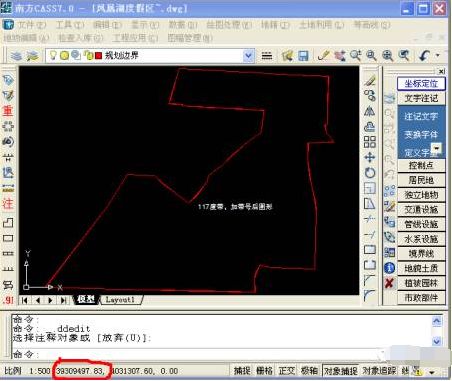This screenshot has height=381, width=452.
Task: Toggle 对象追踪 object tracking in status bar
Action: [x=379, y=371]
